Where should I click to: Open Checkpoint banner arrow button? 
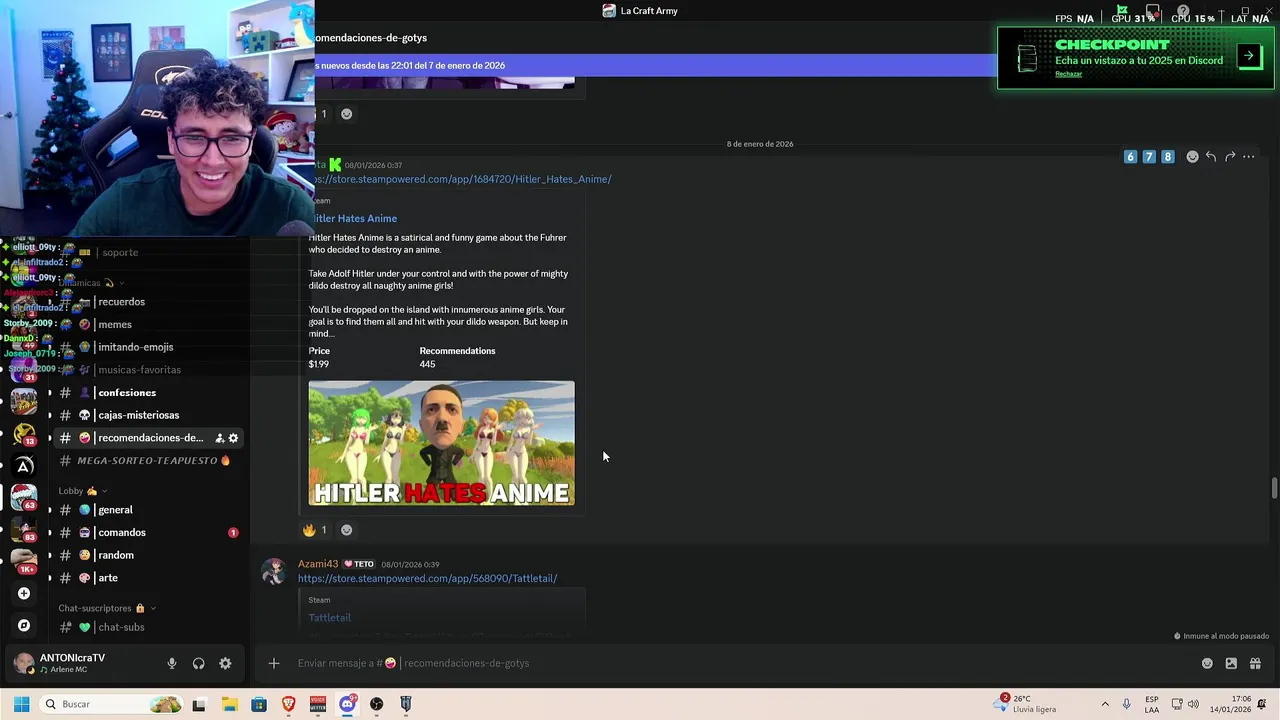click(1249, 56)
